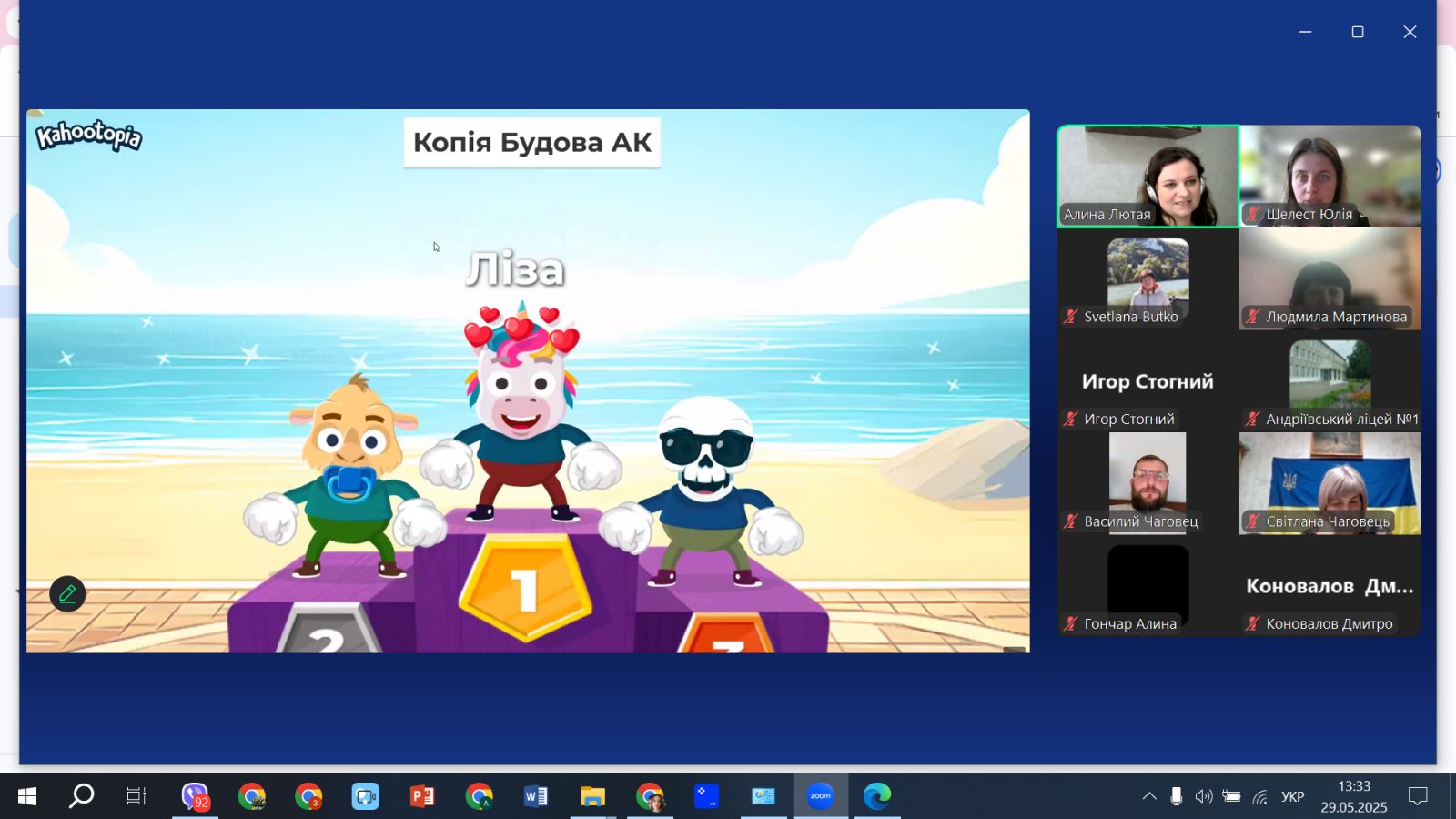Click Шелест Юлія's muted microphone icon

click(1253, 215)
